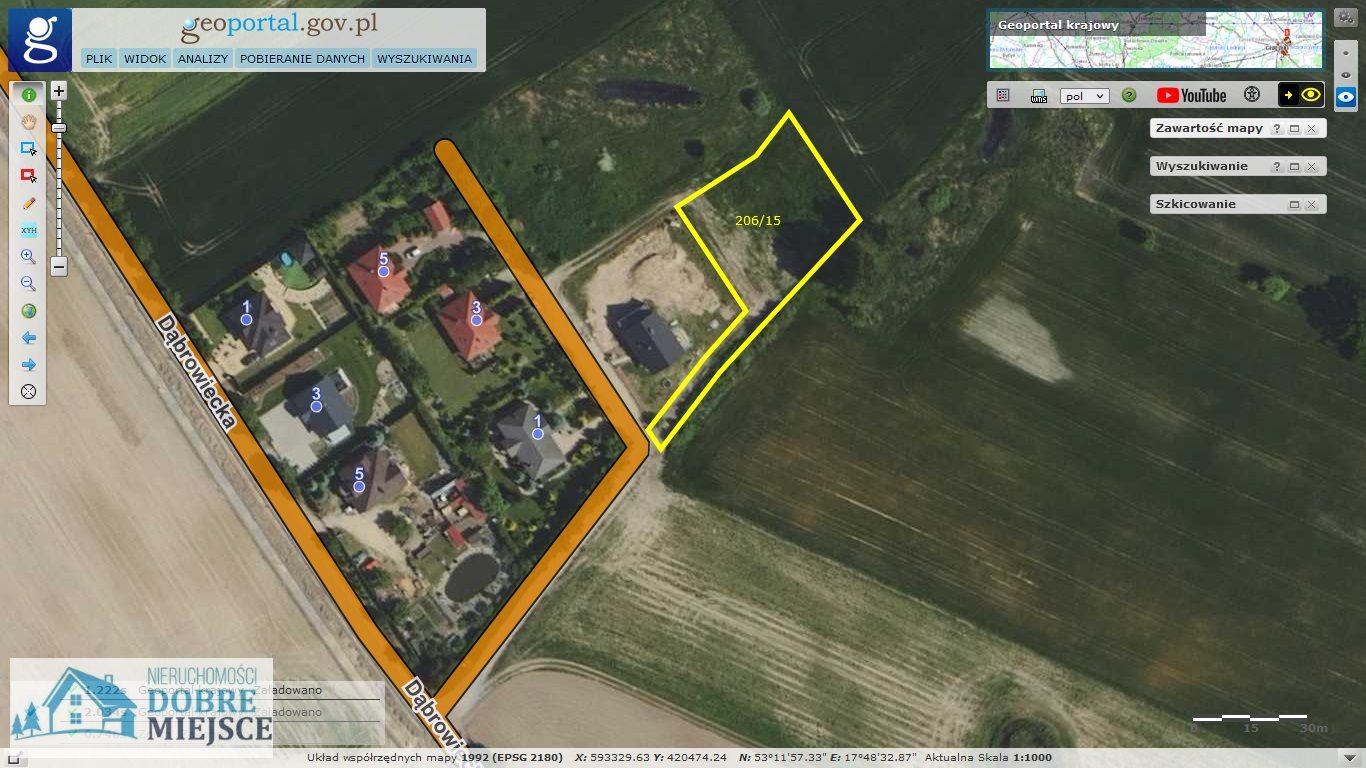Open help for Zawartość mapy panel

pos(1276,129)
